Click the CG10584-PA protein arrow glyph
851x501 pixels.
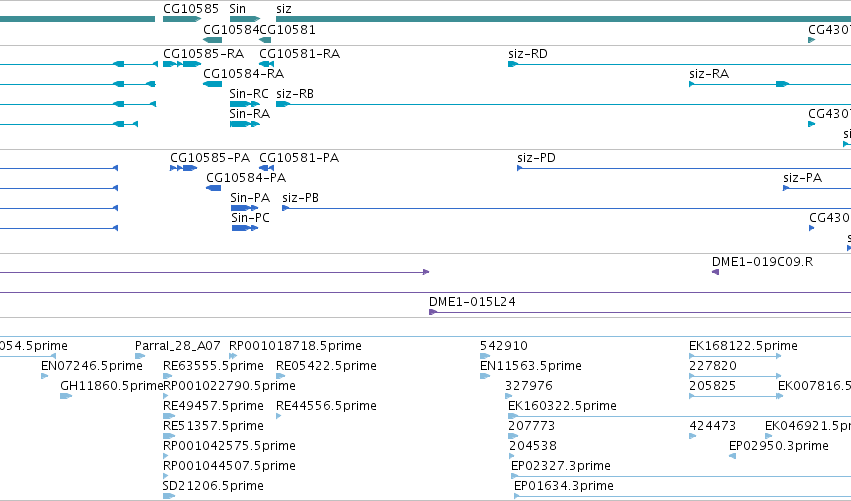pyautogui.click(x=213, y=188)
